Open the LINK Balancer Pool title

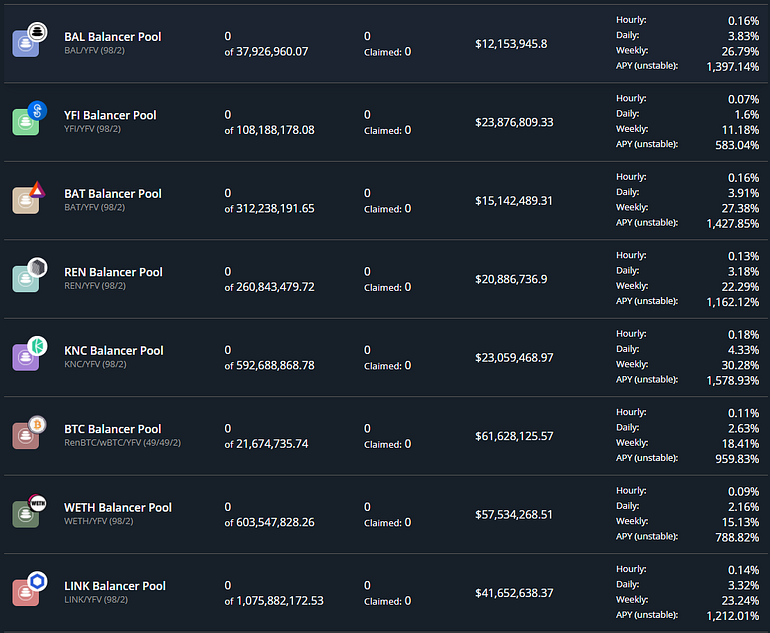click(x=115, y=586)
